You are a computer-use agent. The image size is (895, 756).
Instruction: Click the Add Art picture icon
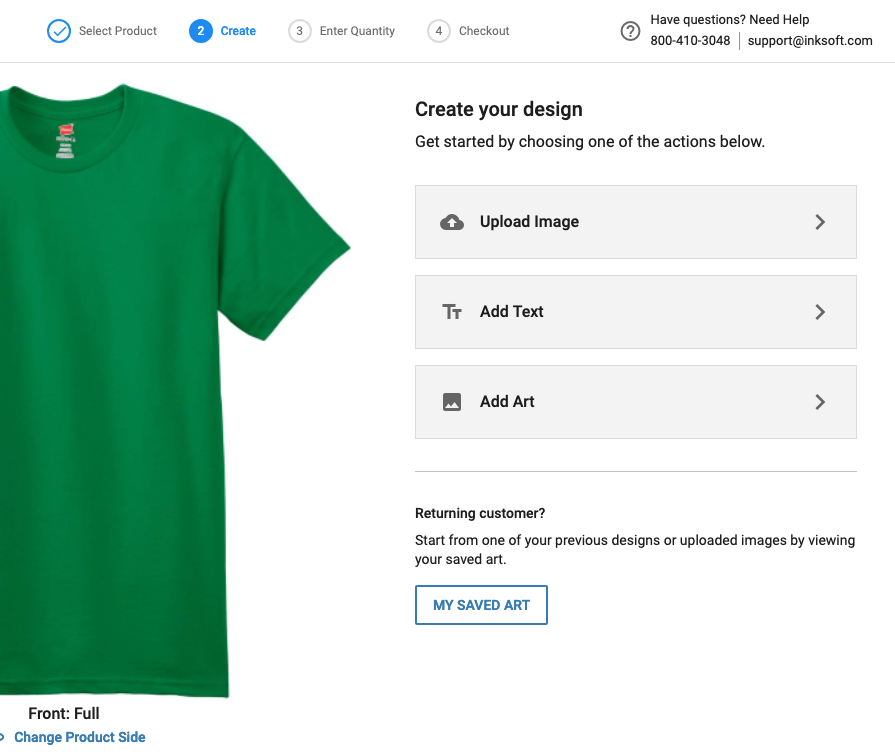point(452,402)
